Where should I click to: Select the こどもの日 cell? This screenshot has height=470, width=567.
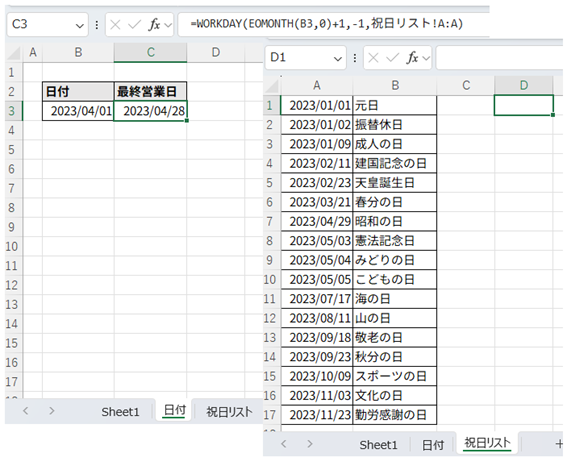395,279
